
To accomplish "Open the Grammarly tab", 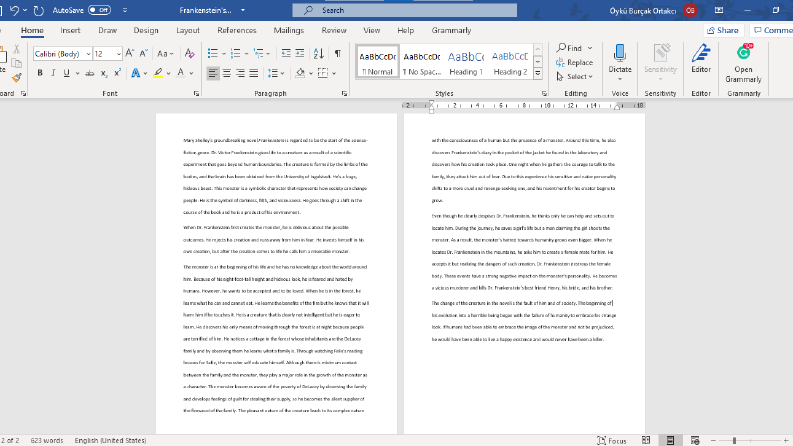I will click(x=451, y=30).
